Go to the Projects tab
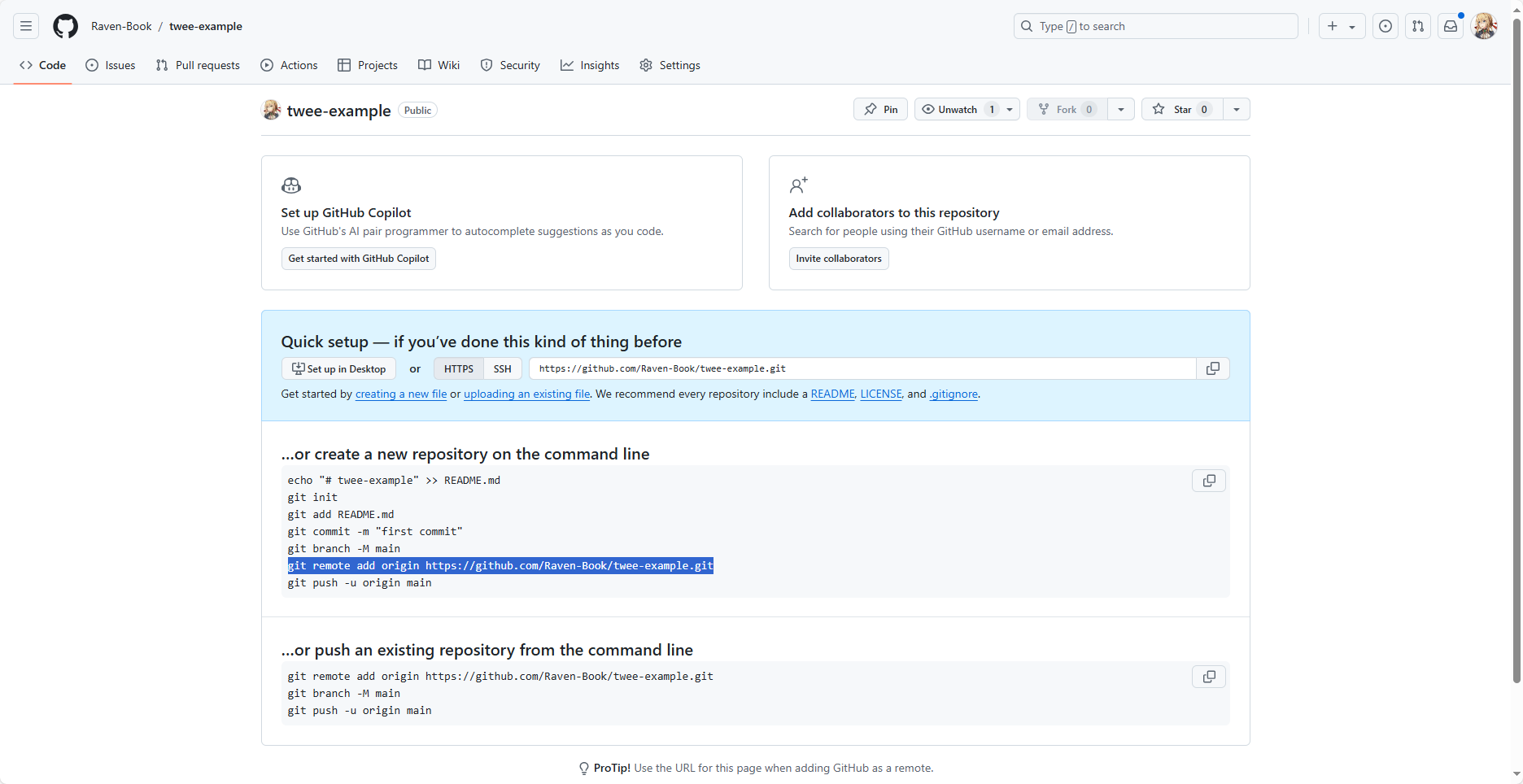1523x784 pixels. 368,65
